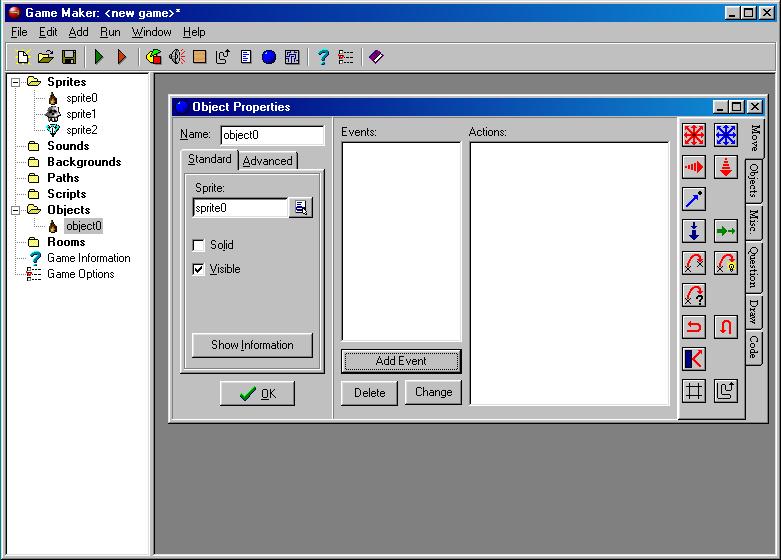This screenshot has height=560, width=781.
Task: Click the Add sprite Pac-Man icon
Action: coord(154,58)
